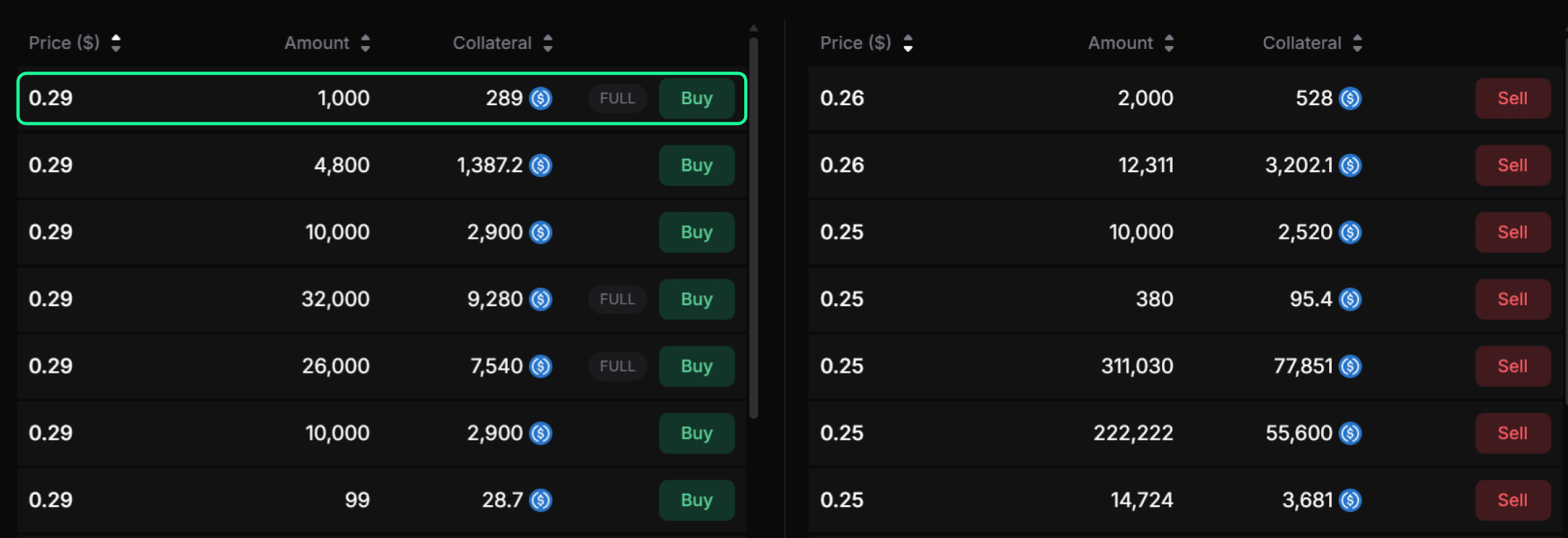This screenshot has height=538, width=1568.
Task: Click the amount value 14,724
Action: click(1142, 500)
